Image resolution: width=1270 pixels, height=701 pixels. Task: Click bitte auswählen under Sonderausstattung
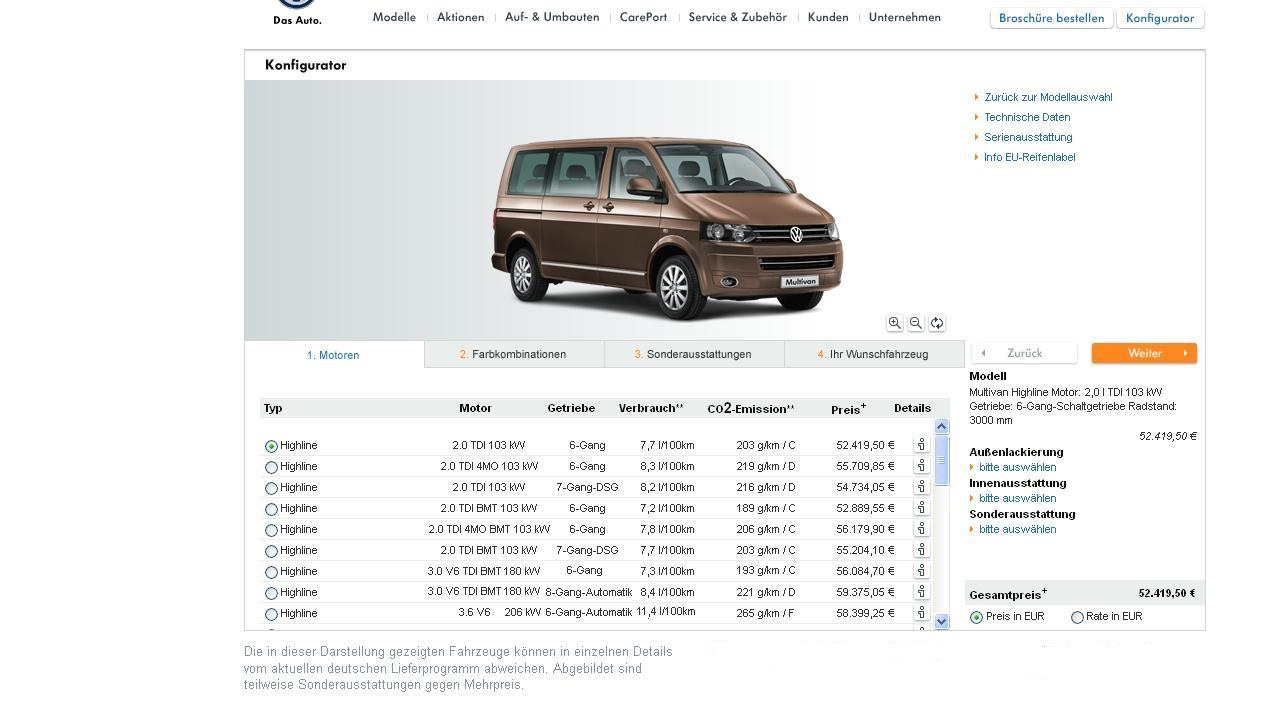(1017, 529)
